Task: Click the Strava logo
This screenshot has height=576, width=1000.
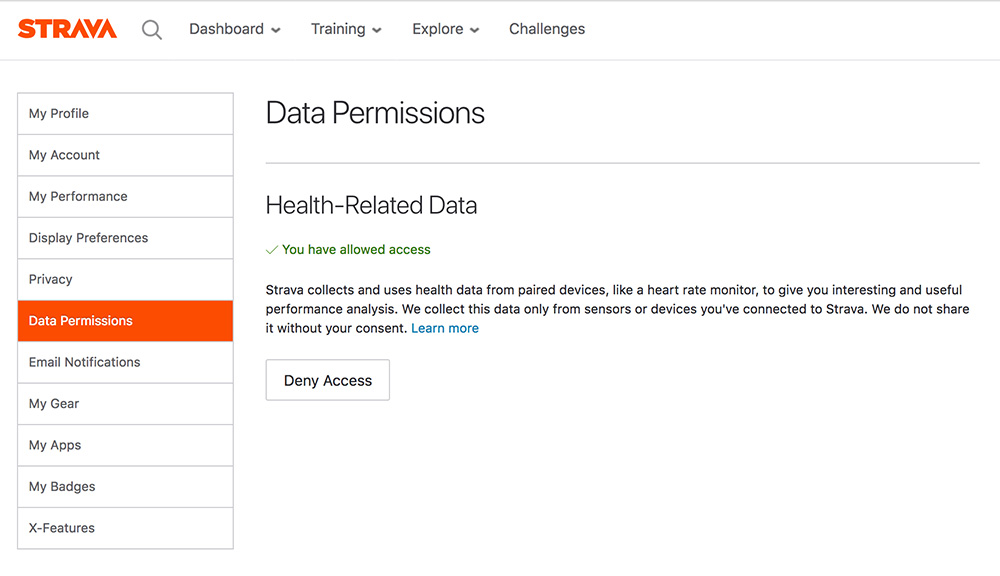Action: point(67,29)
